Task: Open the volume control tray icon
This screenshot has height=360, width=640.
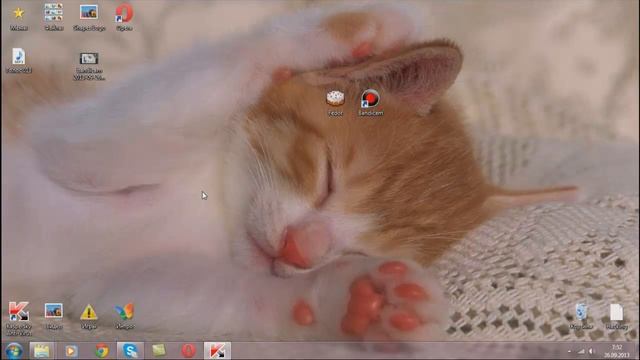Action: [x=591, y=351]
